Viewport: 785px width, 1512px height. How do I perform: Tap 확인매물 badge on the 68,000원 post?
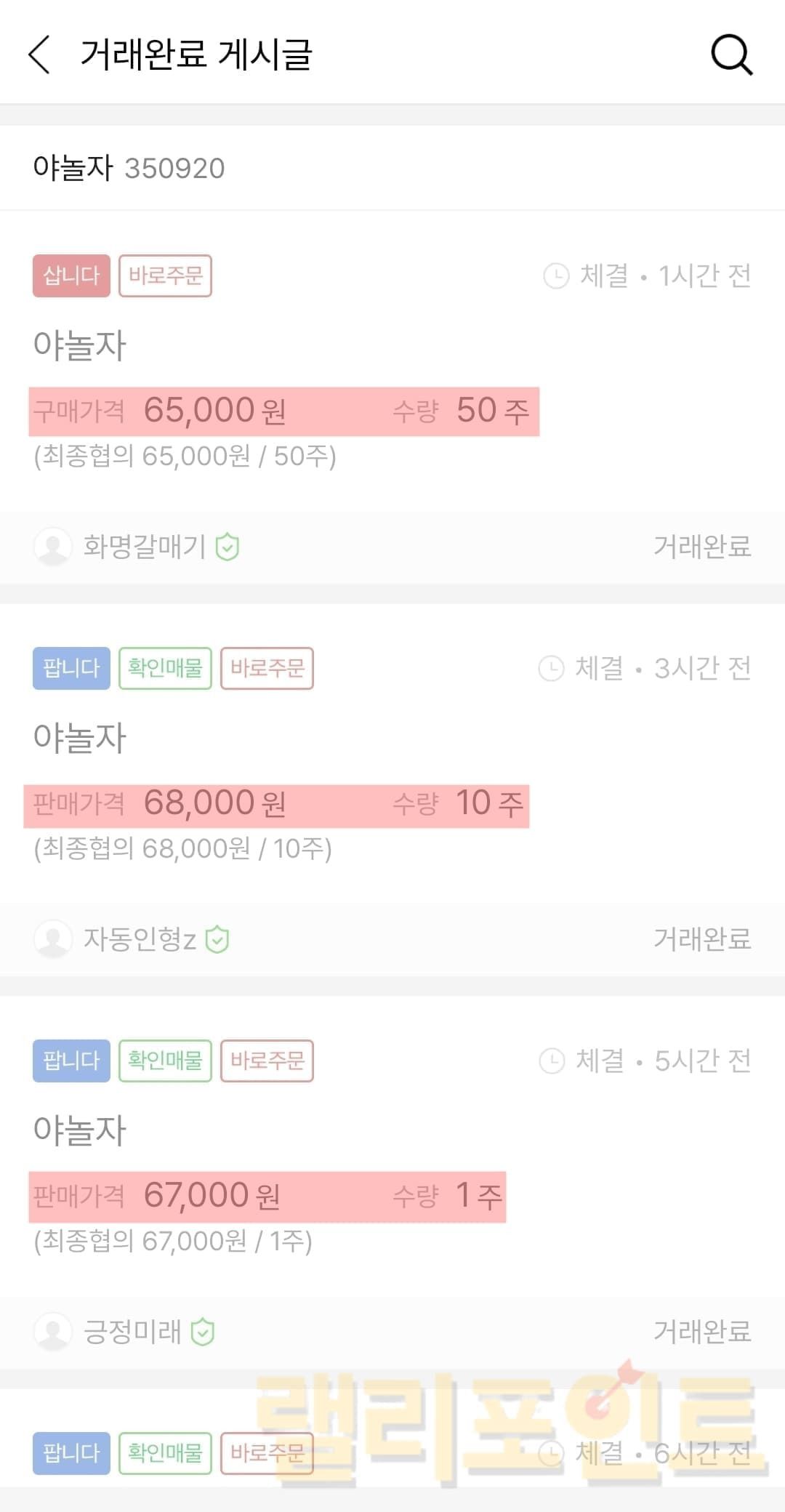(165, 669)
